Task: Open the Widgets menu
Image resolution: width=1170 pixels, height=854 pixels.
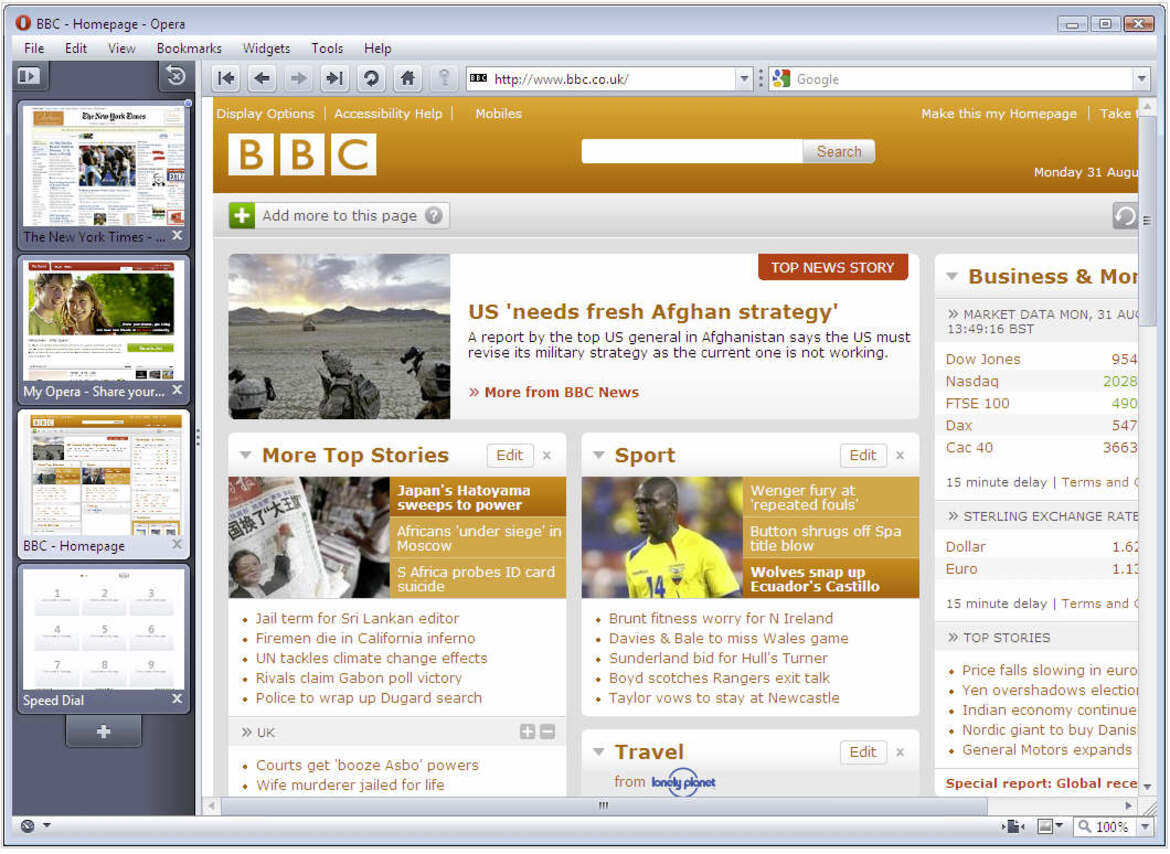Action: click(266, 48)
